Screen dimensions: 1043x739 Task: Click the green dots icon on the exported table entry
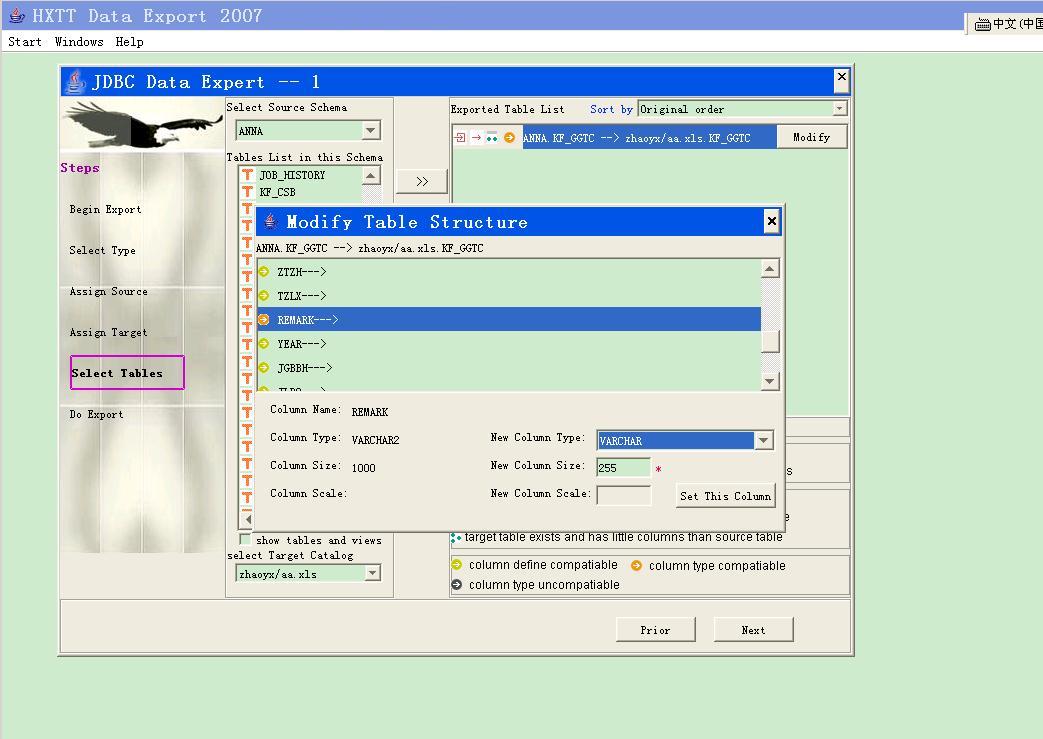point(492,136)
